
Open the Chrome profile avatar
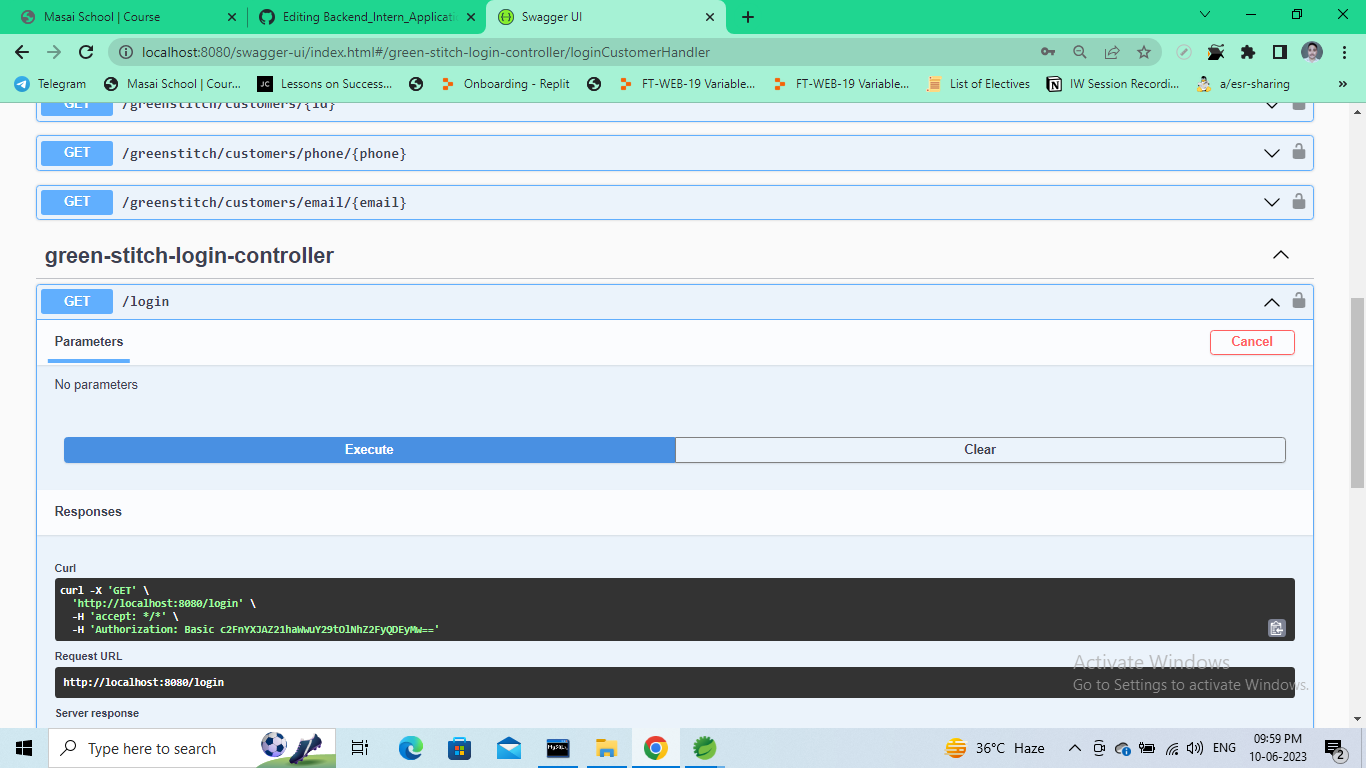tap(1310, 51)
